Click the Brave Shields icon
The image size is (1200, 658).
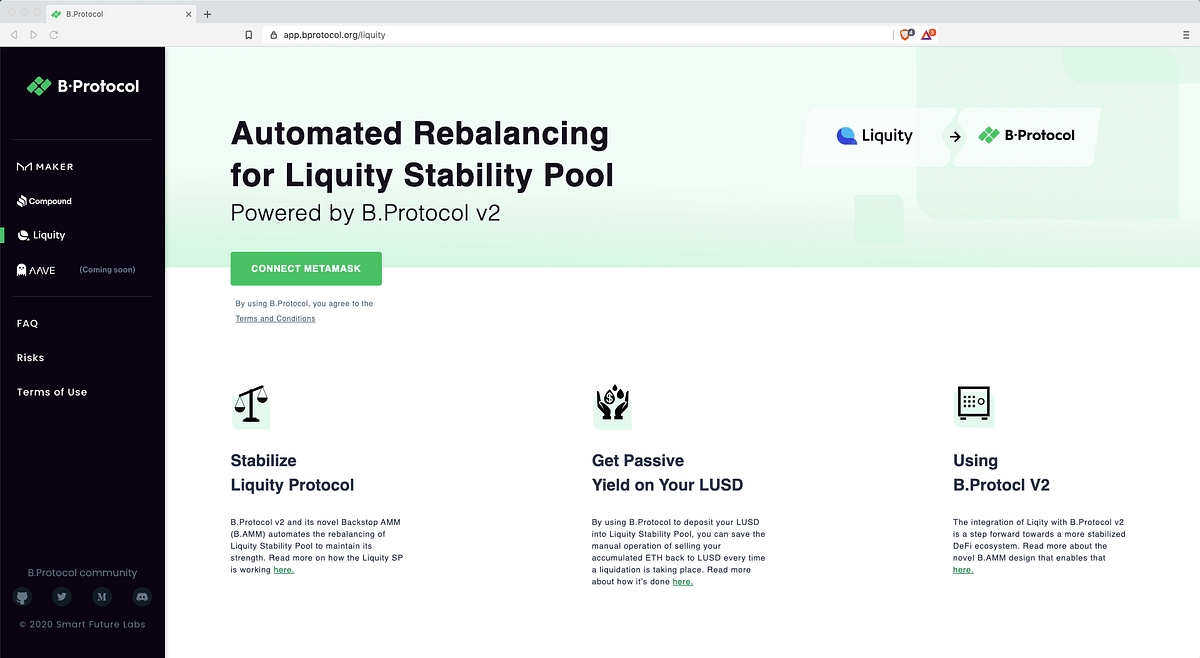906,34
